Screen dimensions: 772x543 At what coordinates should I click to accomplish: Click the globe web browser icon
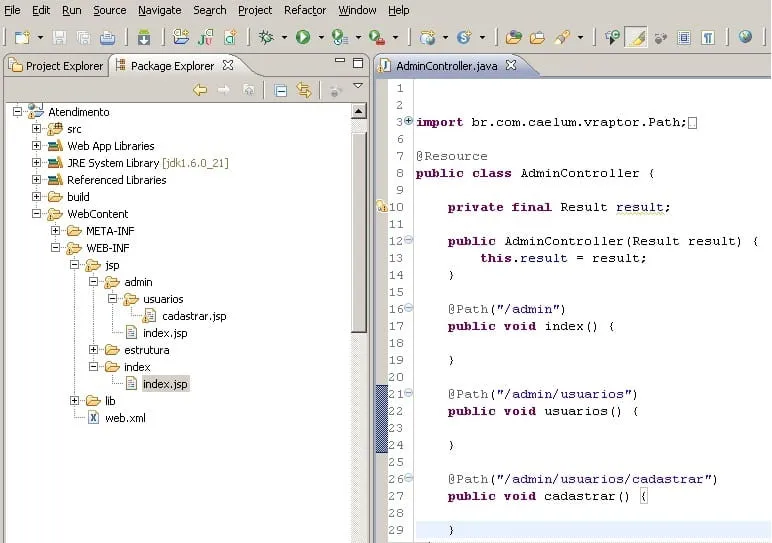(x=745, y=37)
